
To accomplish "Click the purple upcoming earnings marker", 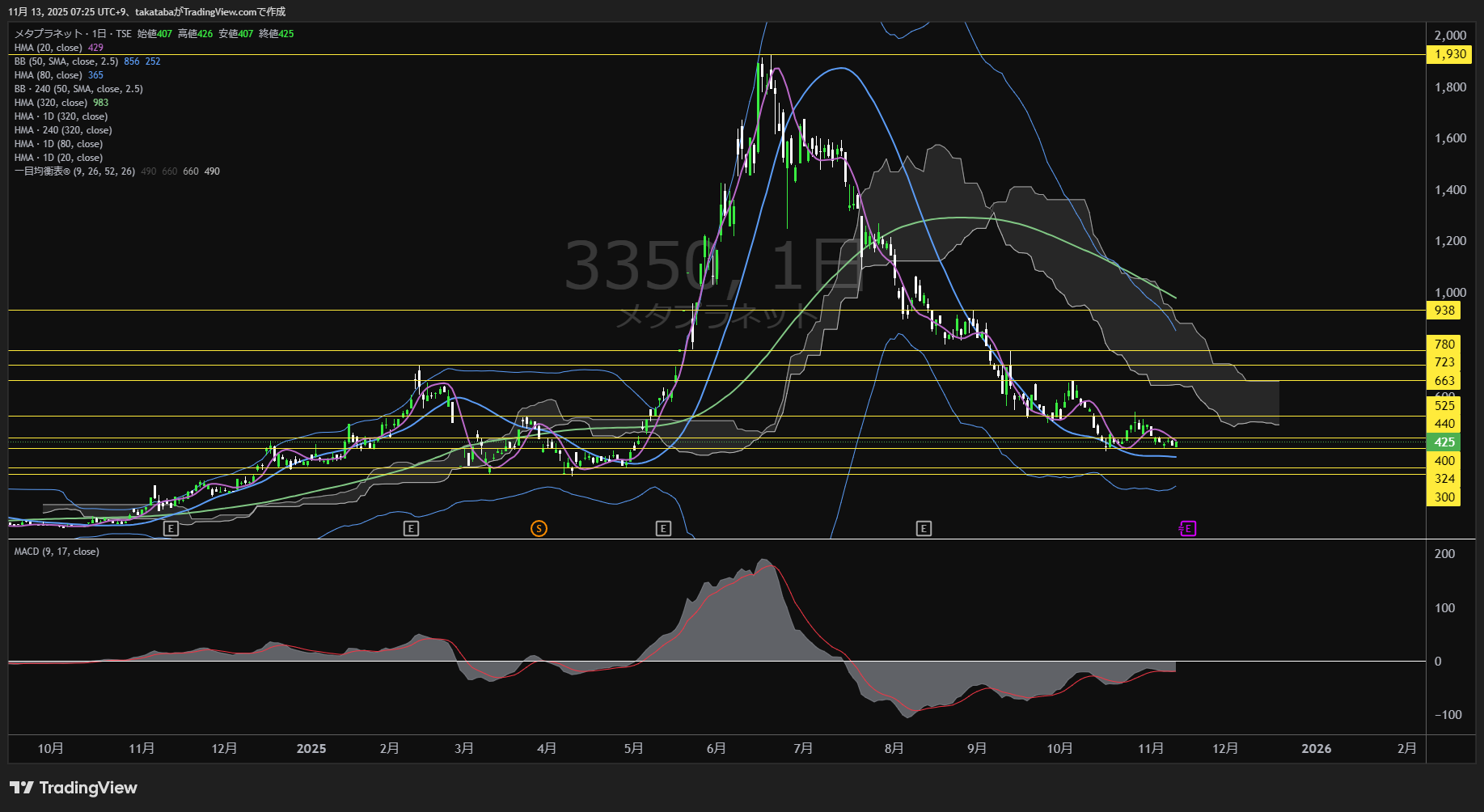I will [x=1187, y=529].
